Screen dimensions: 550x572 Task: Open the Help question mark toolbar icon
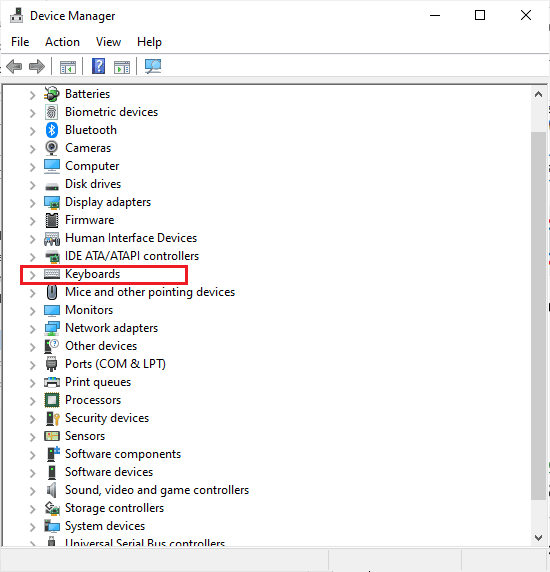98,66
